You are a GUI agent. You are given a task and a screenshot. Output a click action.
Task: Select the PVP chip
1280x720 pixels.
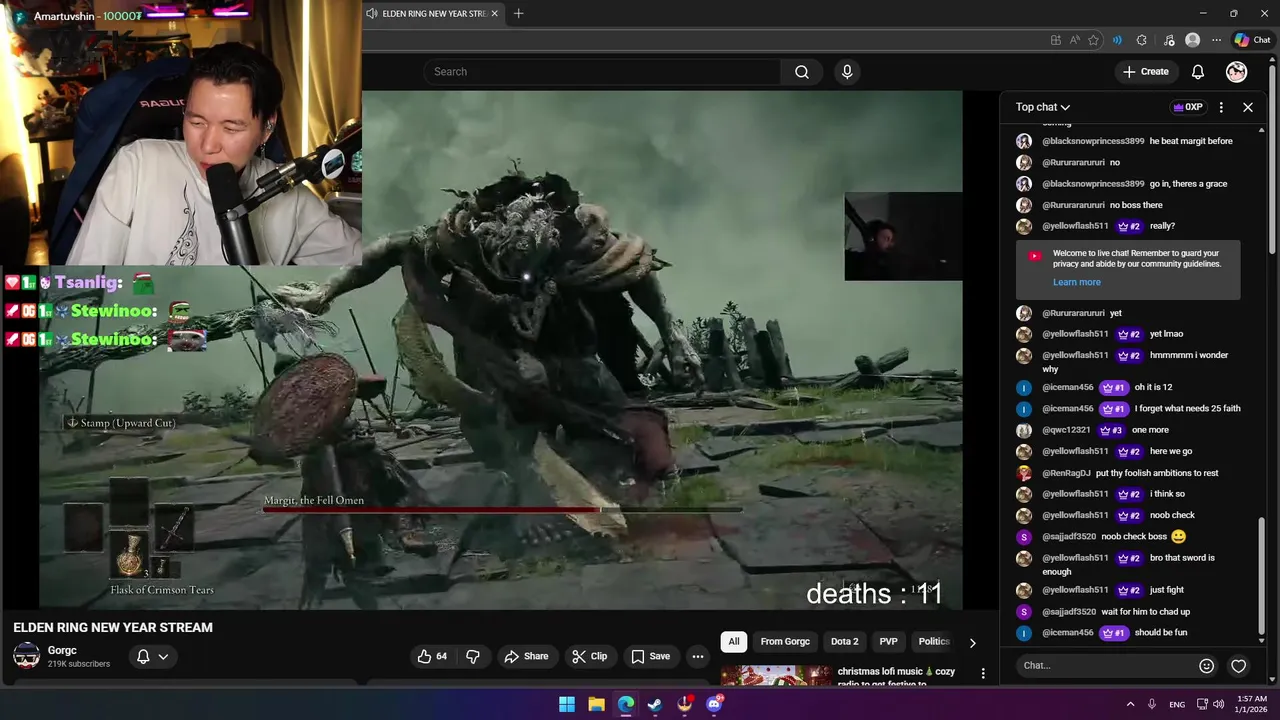point(888,642)
